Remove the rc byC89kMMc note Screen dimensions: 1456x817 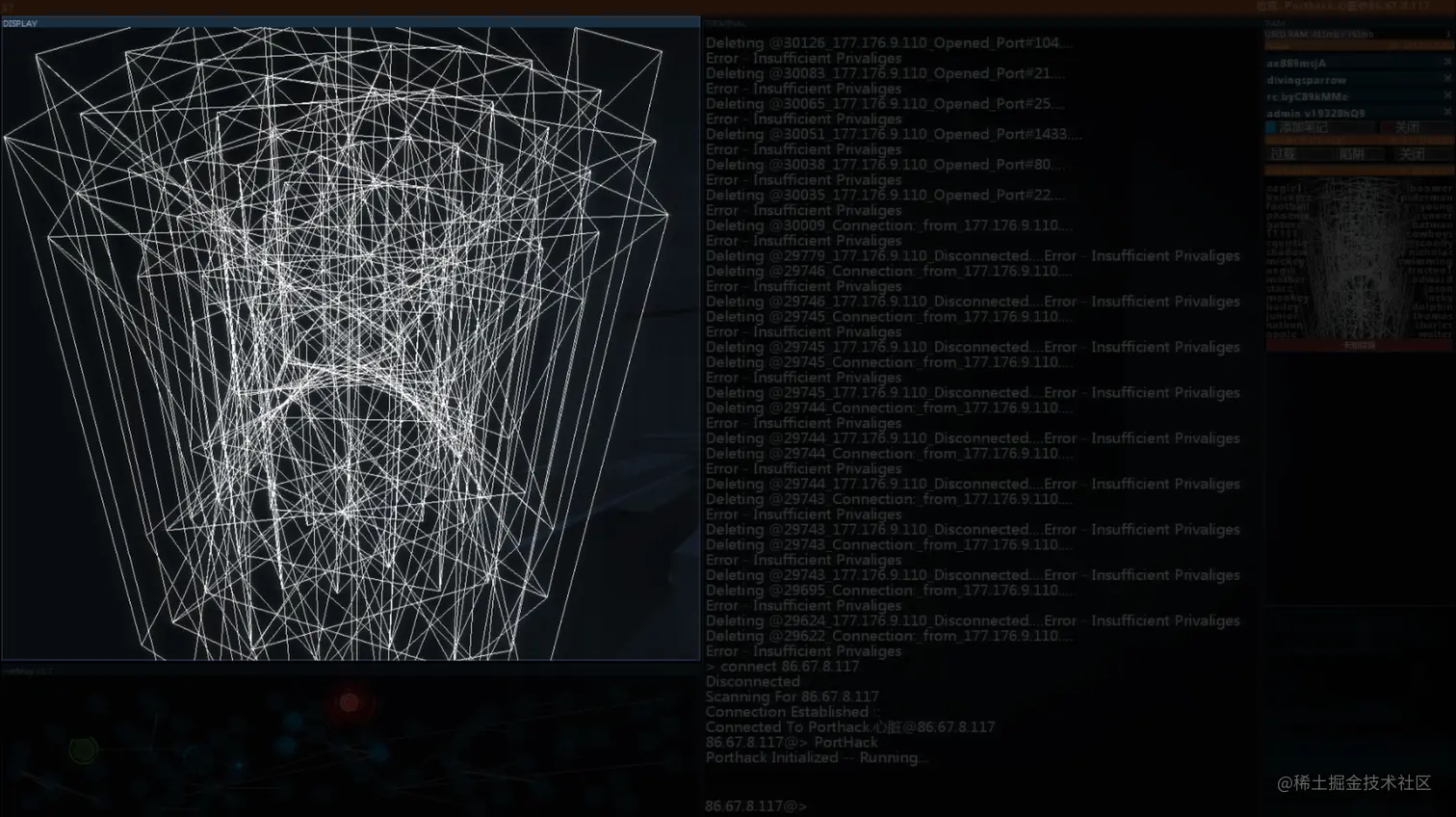[x=1447, y=94]
